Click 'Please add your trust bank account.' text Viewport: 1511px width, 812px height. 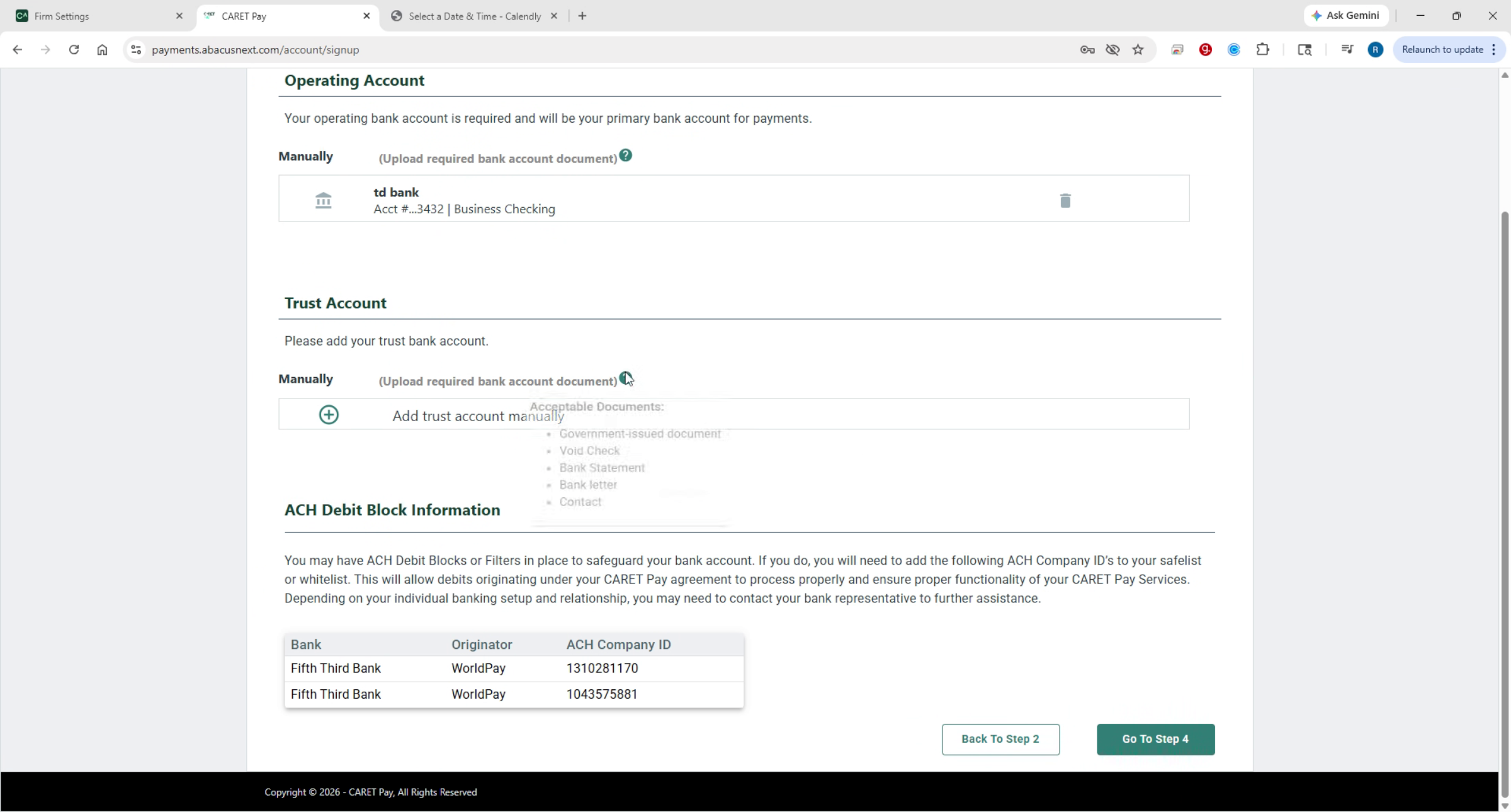(x=386, y=341)
